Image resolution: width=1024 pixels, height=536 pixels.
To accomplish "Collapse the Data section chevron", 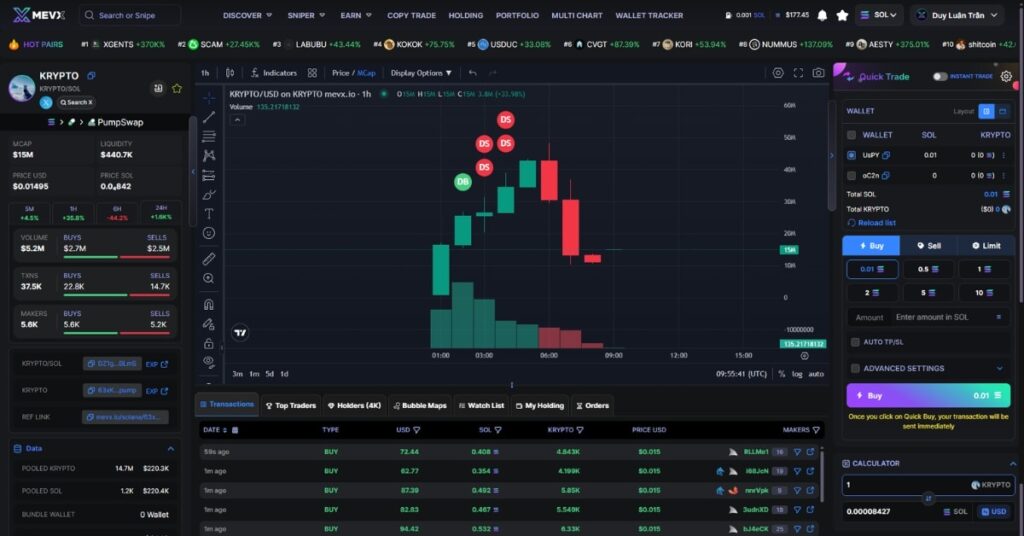I will 170,449.
